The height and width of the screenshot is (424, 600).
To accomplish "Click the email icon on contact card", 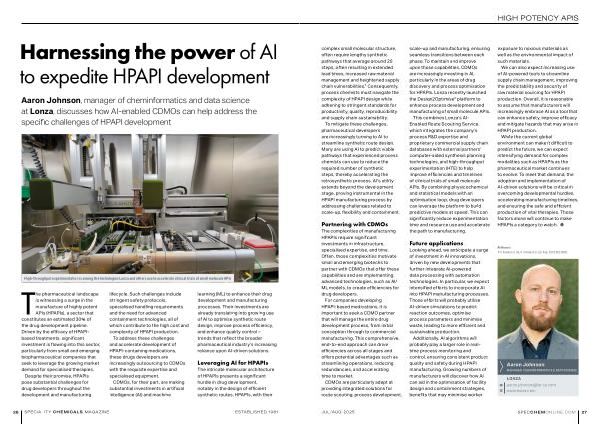I will pos(501,385).
